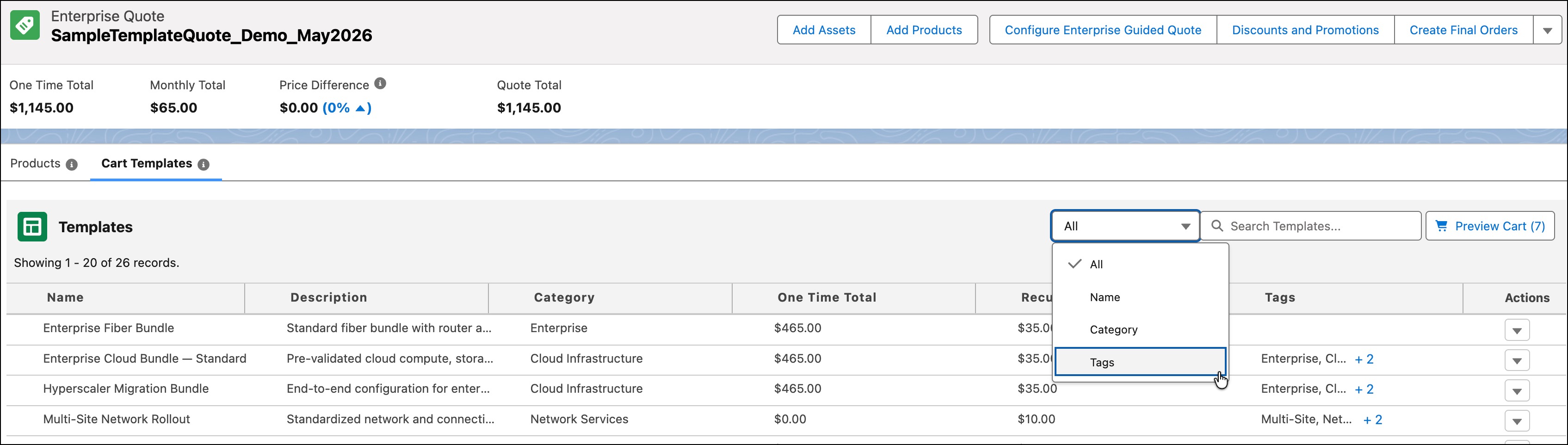Click the green Enterprise Quote tag icon
Image resolution: width=1568 pixels, height=445 pixels.
(x=25, y=25)
